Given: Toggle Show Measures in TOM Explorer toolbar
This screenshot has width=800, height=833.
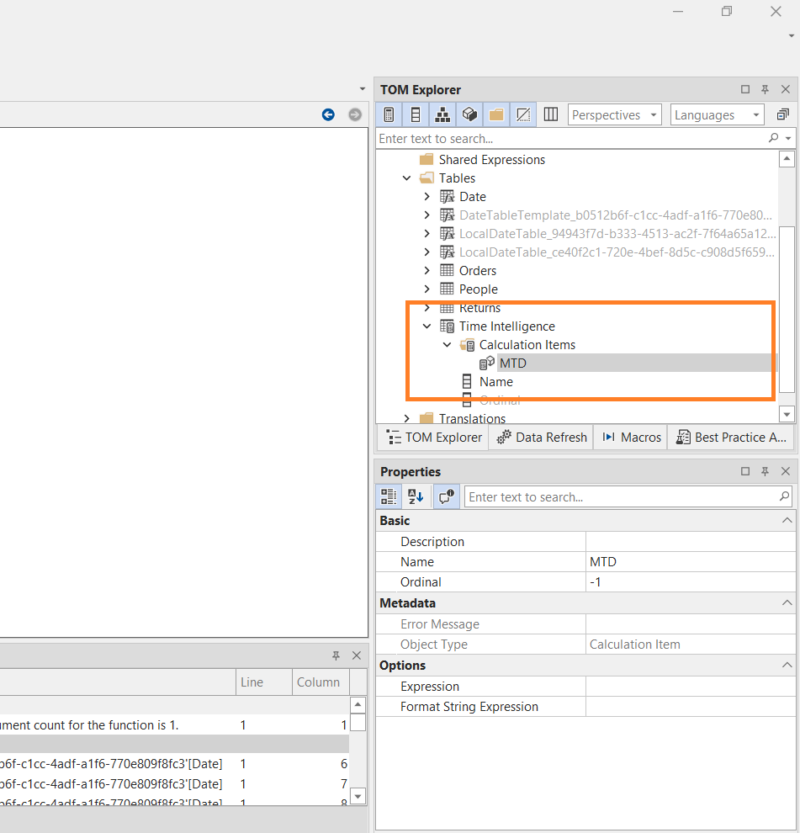Looking at the screenshot, I should point(390,115).
